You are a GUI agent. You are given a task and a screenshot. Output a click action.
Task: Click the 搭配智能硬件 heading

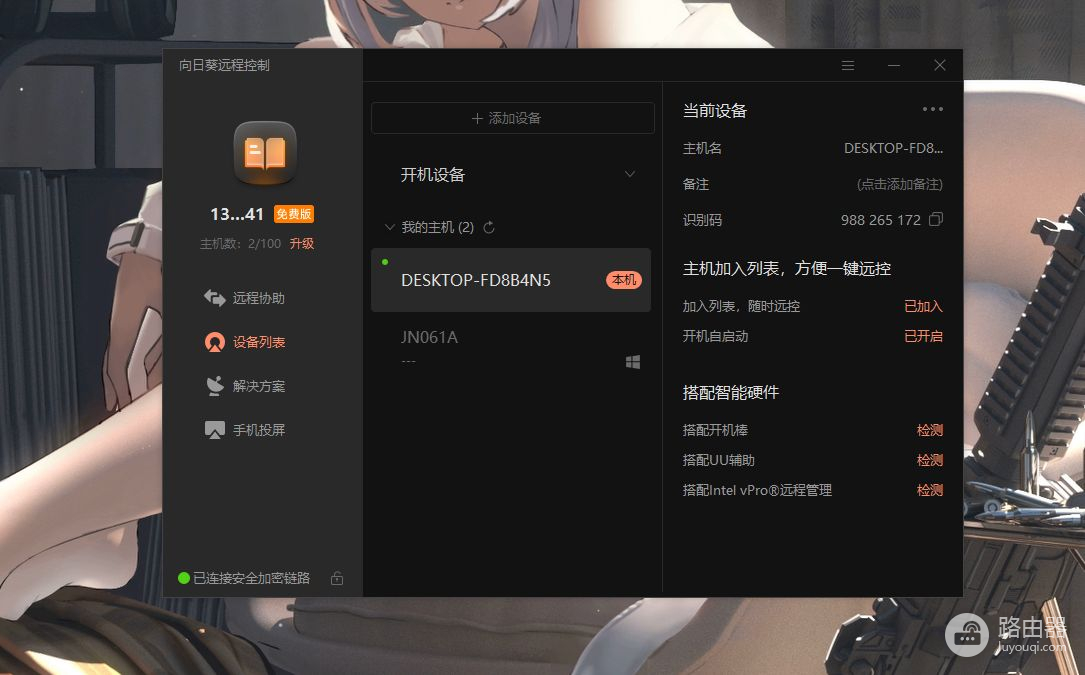coord(731,393)
